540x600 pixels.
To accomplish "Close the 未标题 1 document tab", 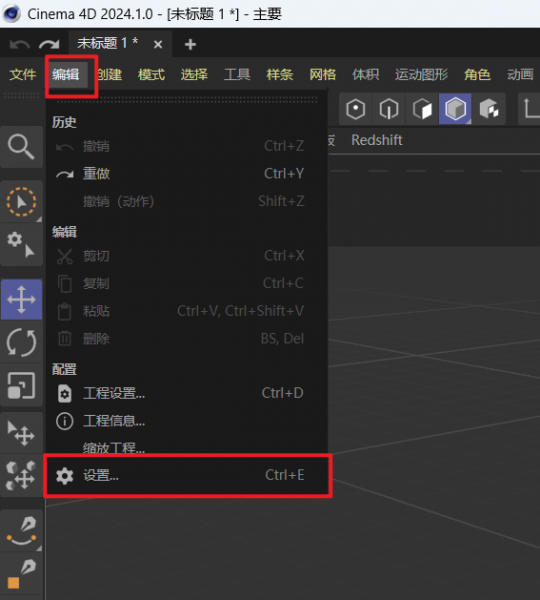I will click(x=158, y=45).
